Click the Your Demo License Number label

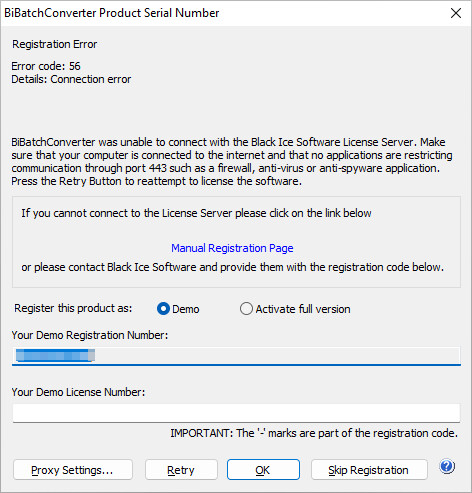pos(78,392)
